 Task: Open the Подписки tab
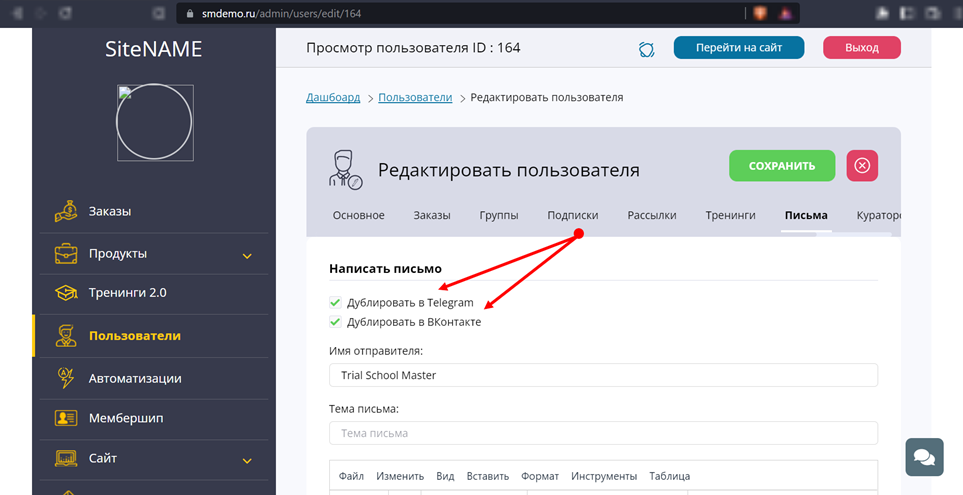coord(573,216)
